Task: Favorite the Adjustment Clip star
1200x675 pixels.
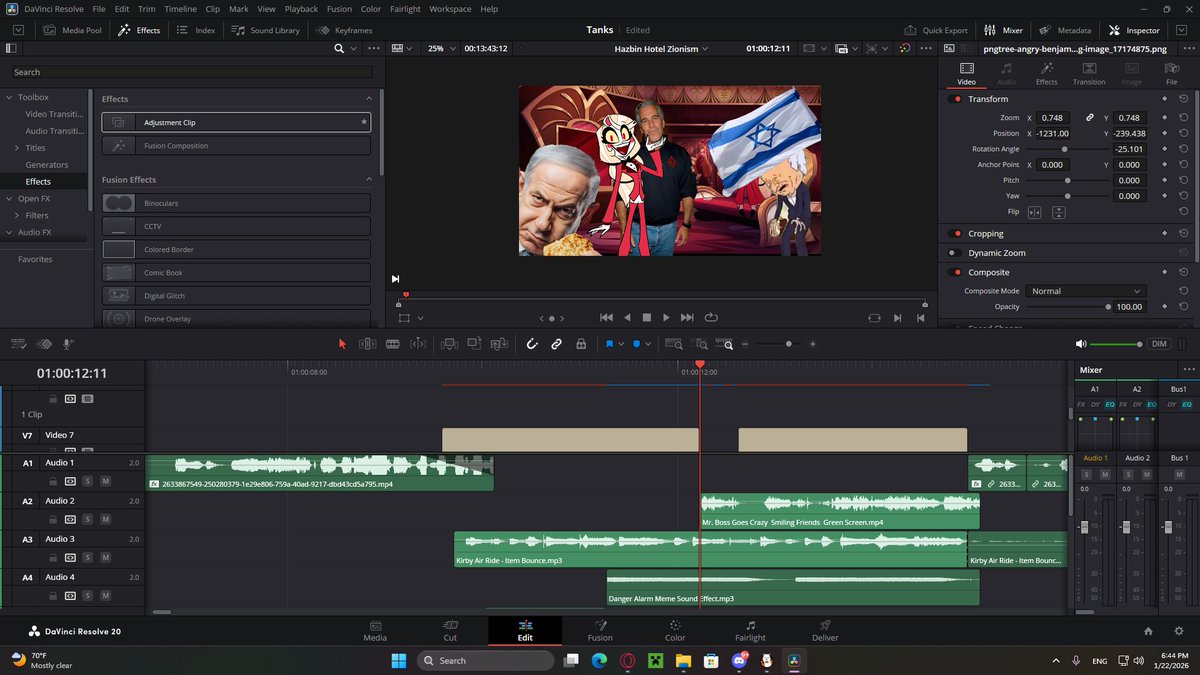Action: click(364, 122)
